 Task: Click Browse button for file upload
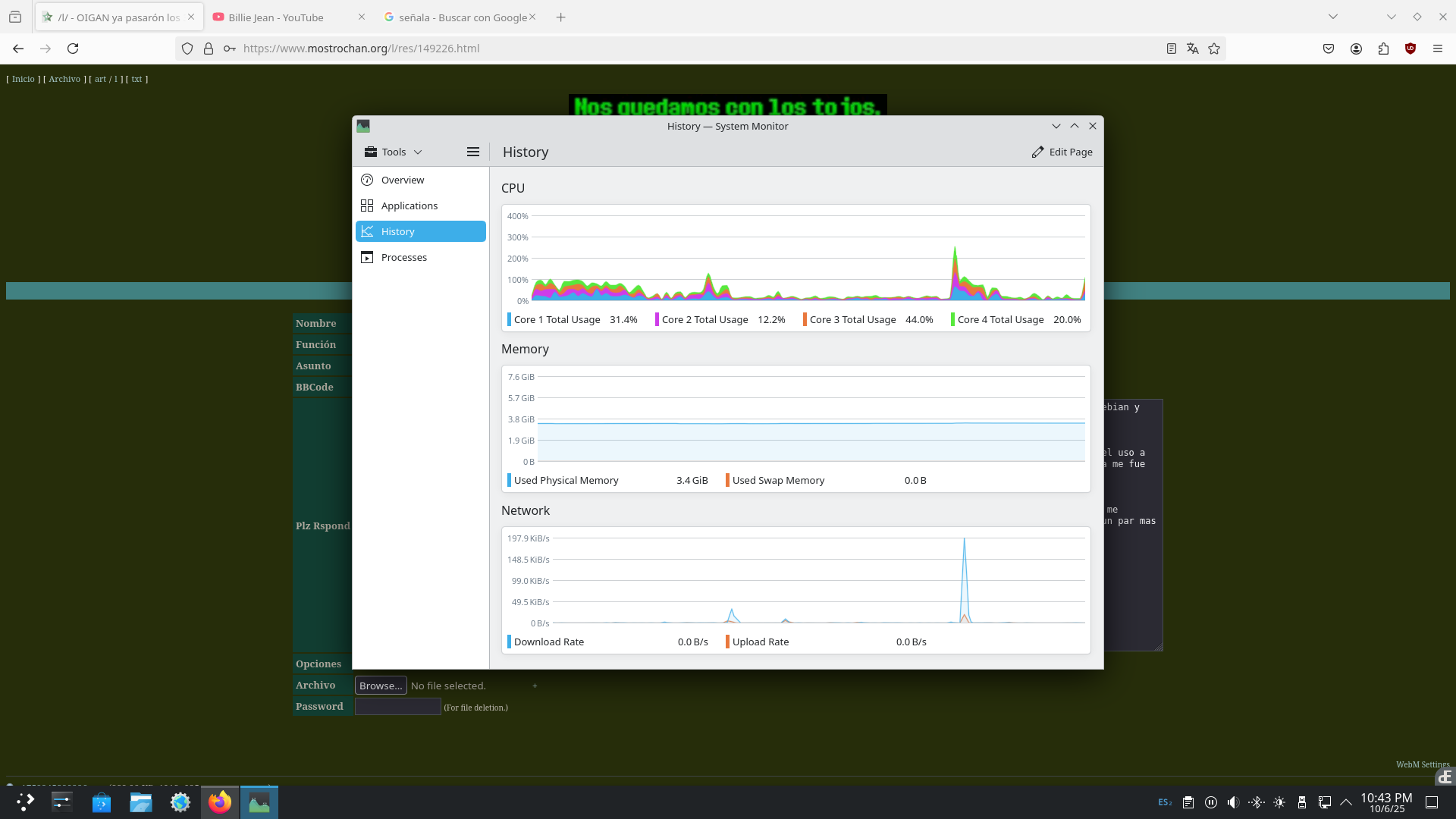tap(381, 686)
